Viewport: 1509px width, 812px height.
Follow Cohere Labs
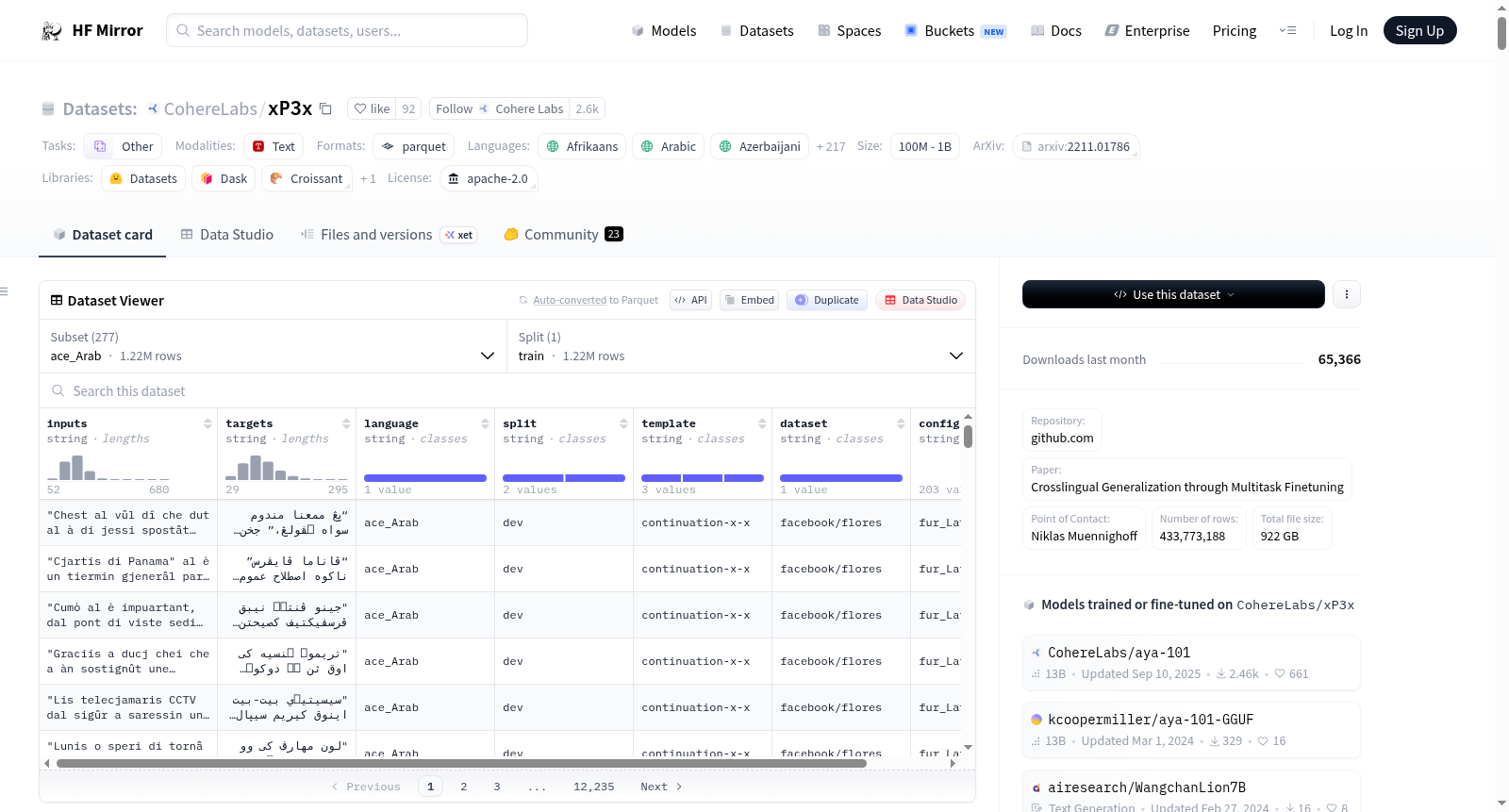[x=499, y=108]
